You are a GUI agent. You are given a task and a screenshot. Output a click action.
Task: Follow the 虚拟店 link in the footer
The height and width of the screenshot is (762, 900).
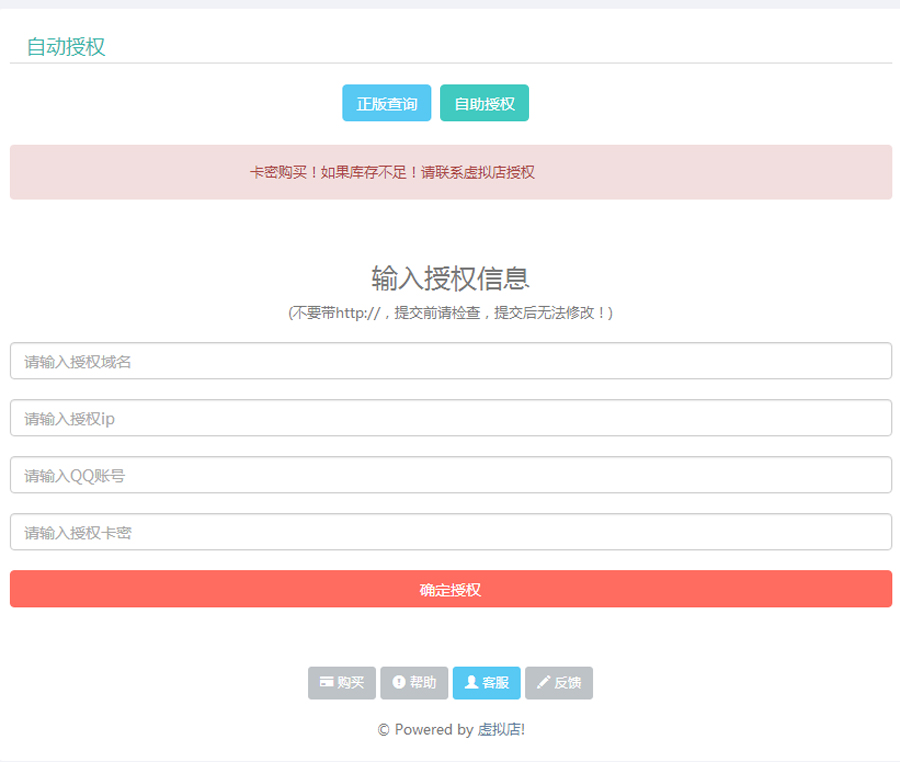500,730
